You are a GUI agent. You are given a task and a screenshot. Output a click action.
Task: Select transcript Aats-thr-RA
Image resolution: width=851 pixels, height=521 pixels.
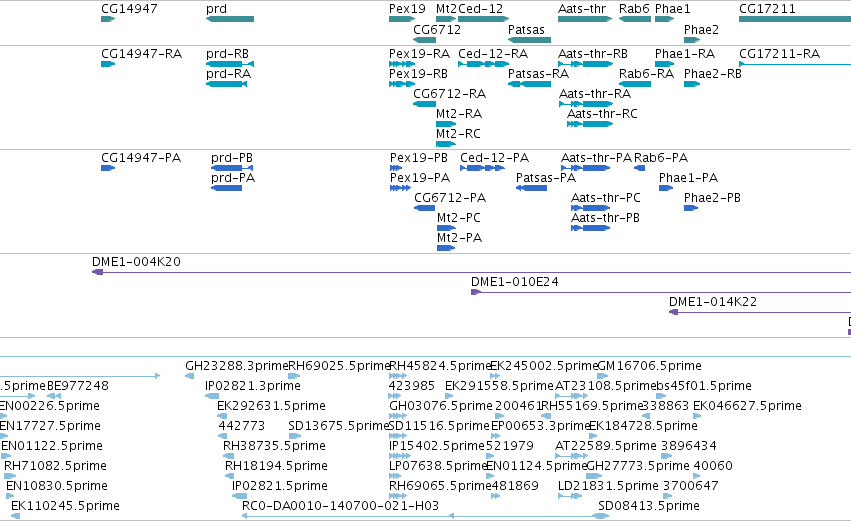click(595, 94)
